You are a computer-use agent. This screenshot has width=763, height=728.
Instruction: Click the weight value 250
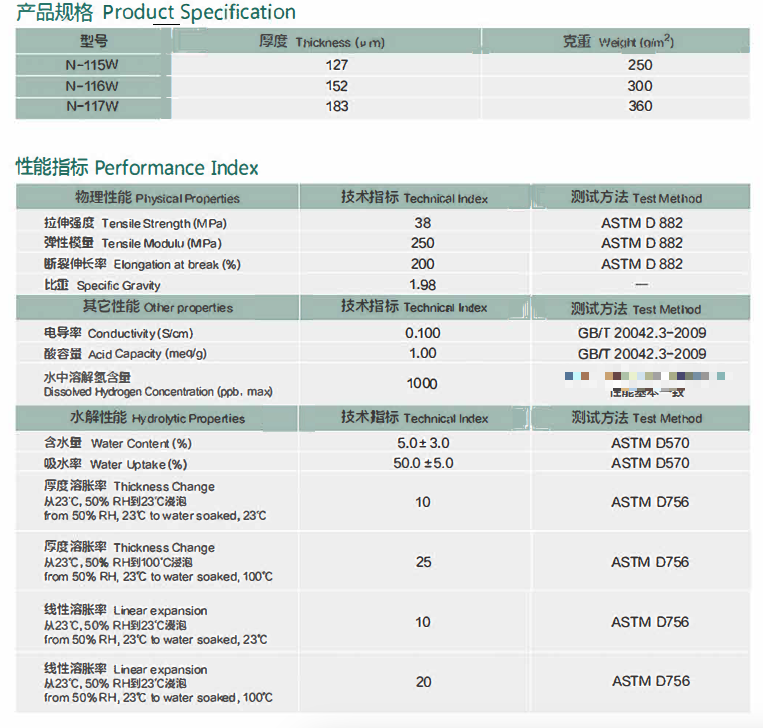[640, 65]
